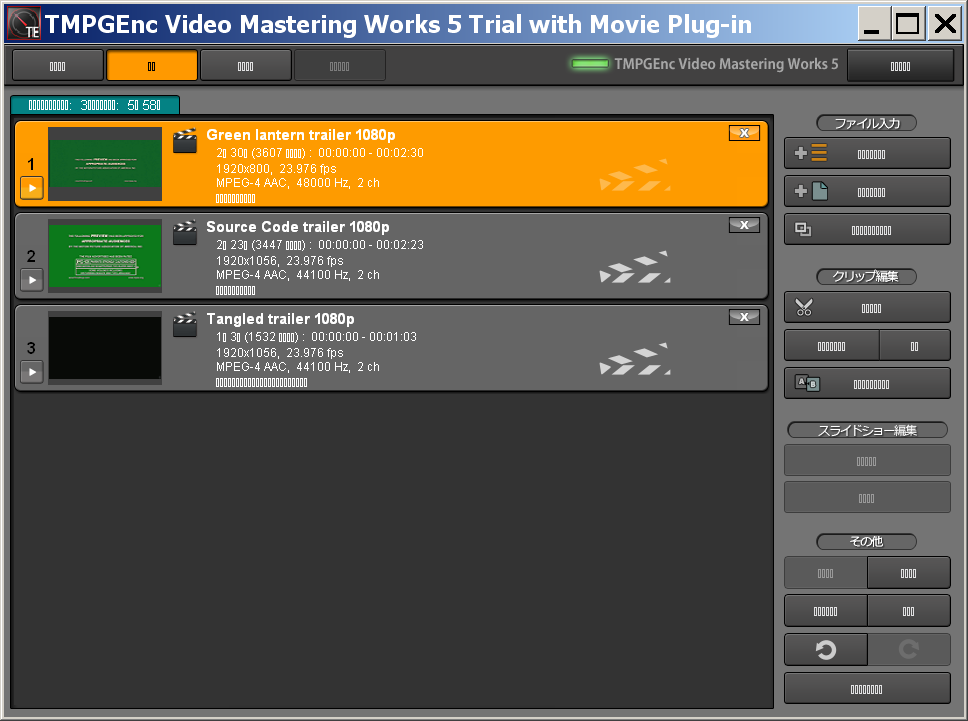Remove the Source Code clip with its X

pyautogui.click(x=744, y=225)
